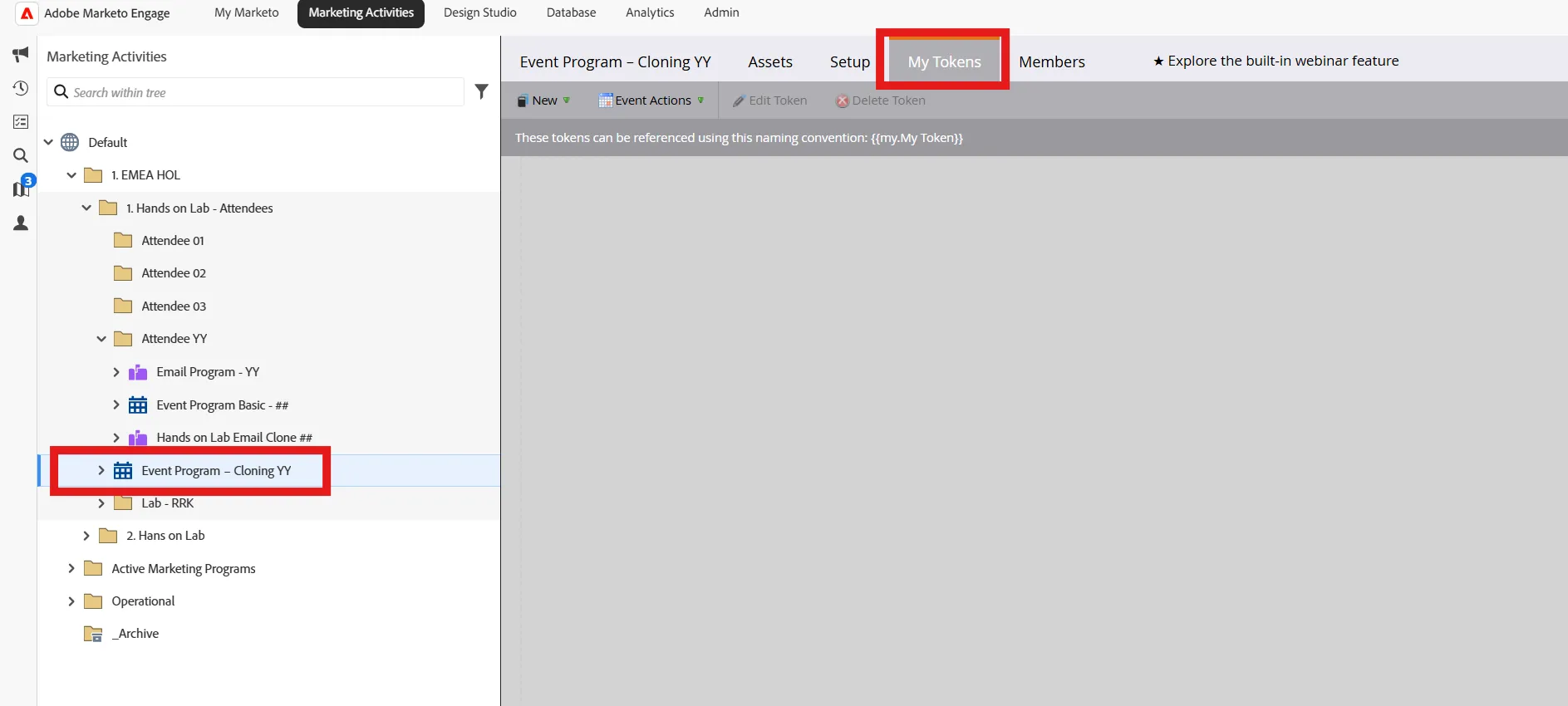Collapse the Hands on Lab - Attendees folder
Viewport: 1568px width, 706px height.
(x=86, y=208)
